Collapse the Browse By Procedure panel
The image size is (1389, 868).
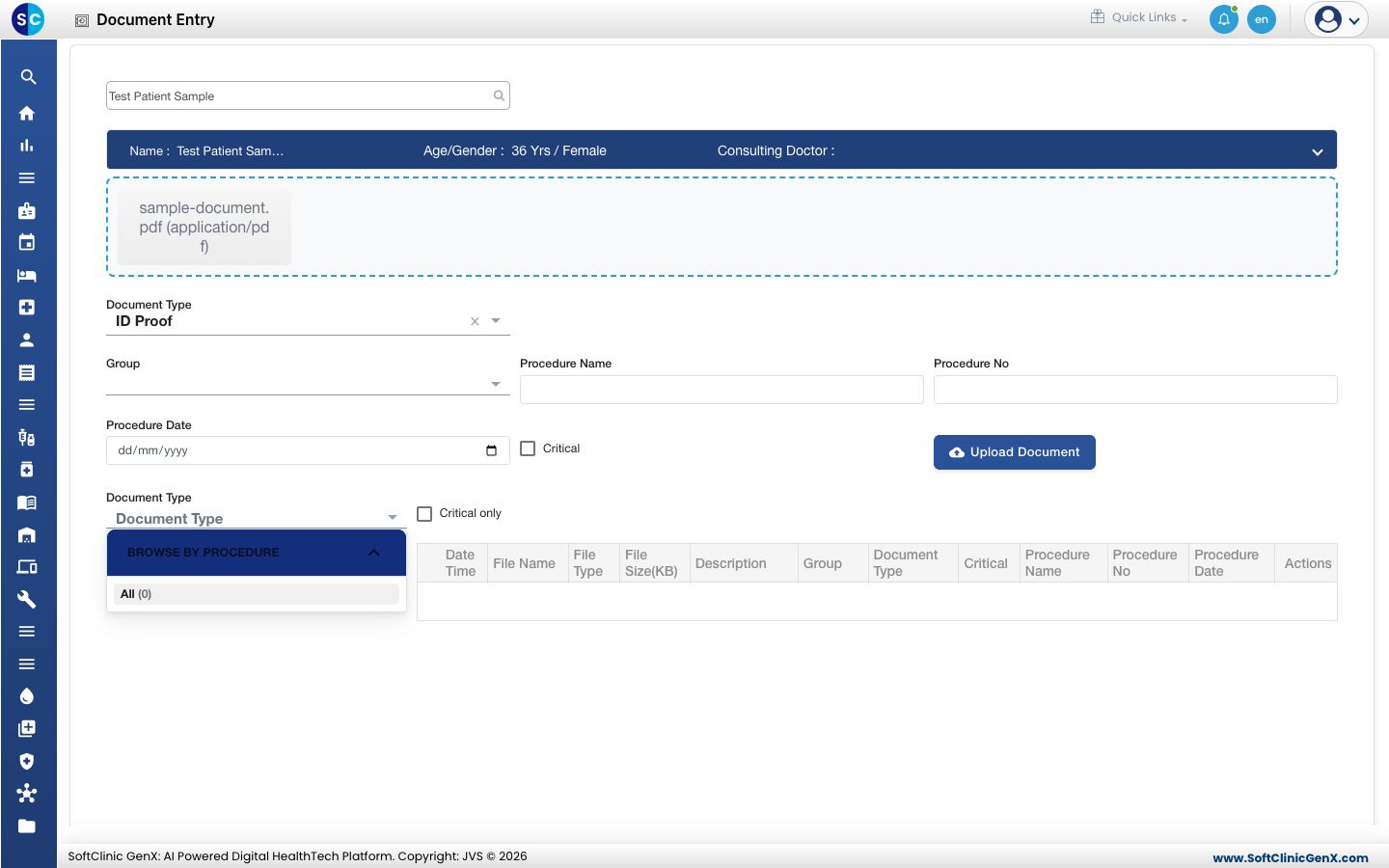374,553
